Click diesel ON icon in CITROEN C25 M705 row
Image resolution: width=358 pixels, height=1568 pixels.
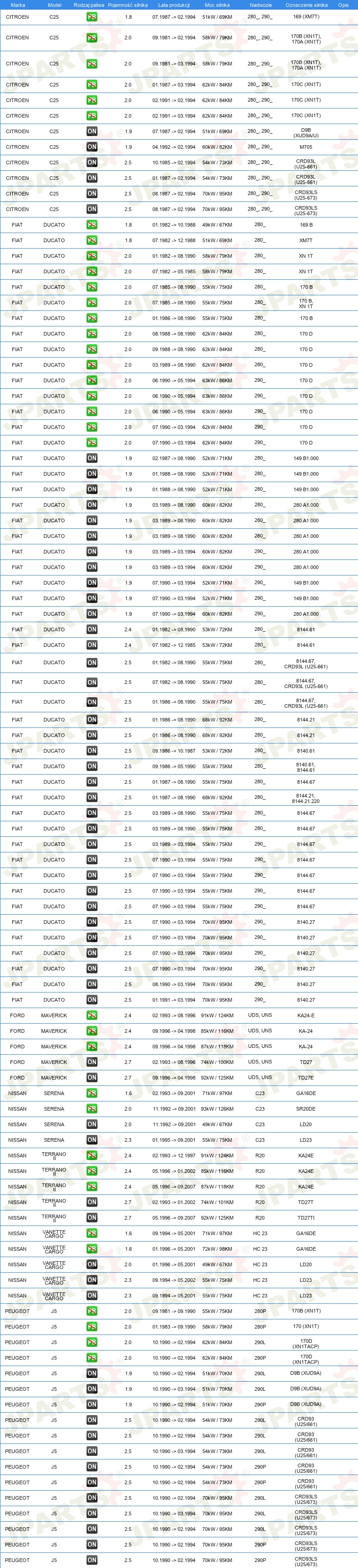point(91,147)
